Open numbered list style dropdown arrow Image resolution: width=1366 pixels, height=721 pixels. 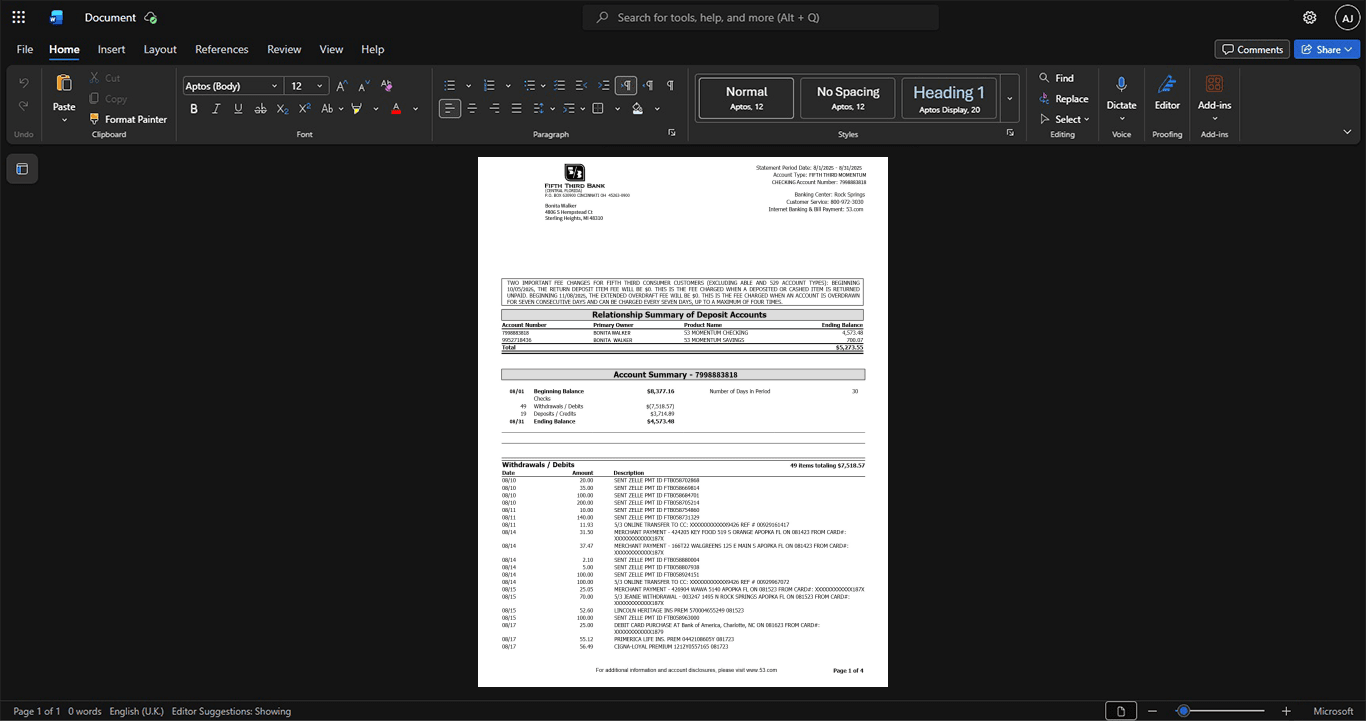pos(508,86)
